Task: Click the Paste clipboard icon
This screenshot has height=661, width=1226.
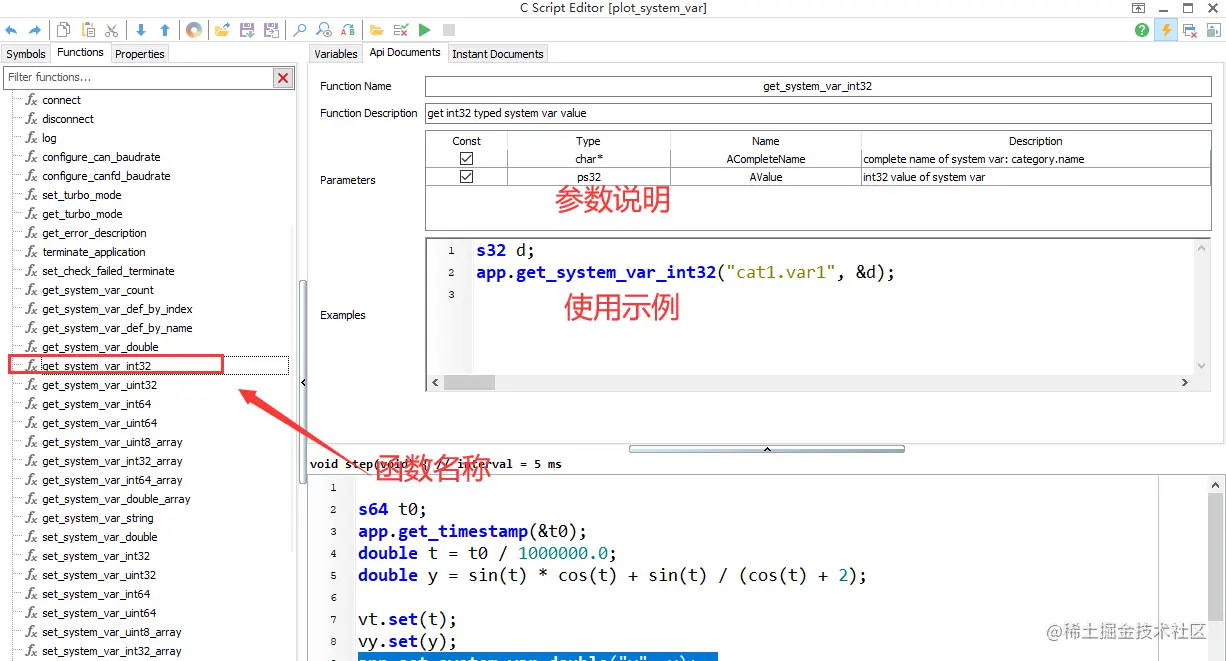Action: pyautogui.click(x=88, y=30)
